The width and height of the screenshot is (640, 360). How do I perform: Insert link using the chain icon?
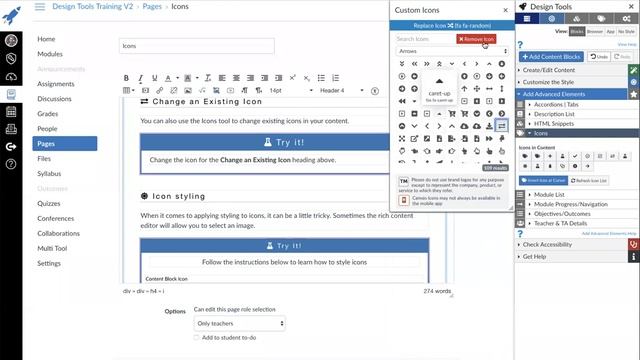160,90
